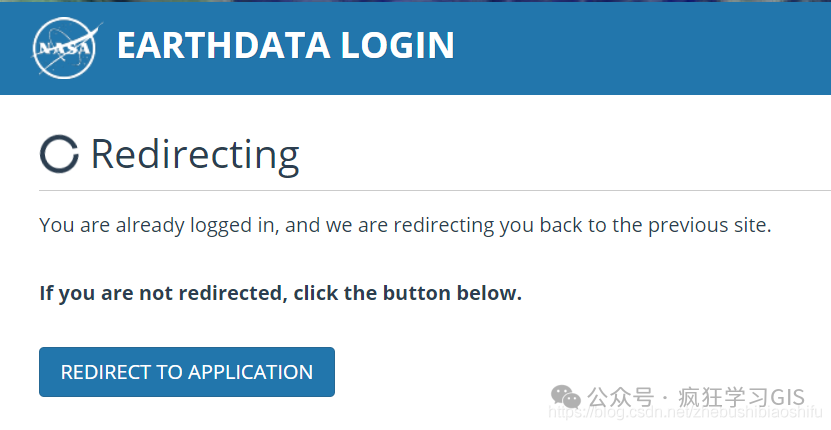This screenshot has height=430, width=831.
Task: Click the NASA meatball logo
Action: coord(66,48)
